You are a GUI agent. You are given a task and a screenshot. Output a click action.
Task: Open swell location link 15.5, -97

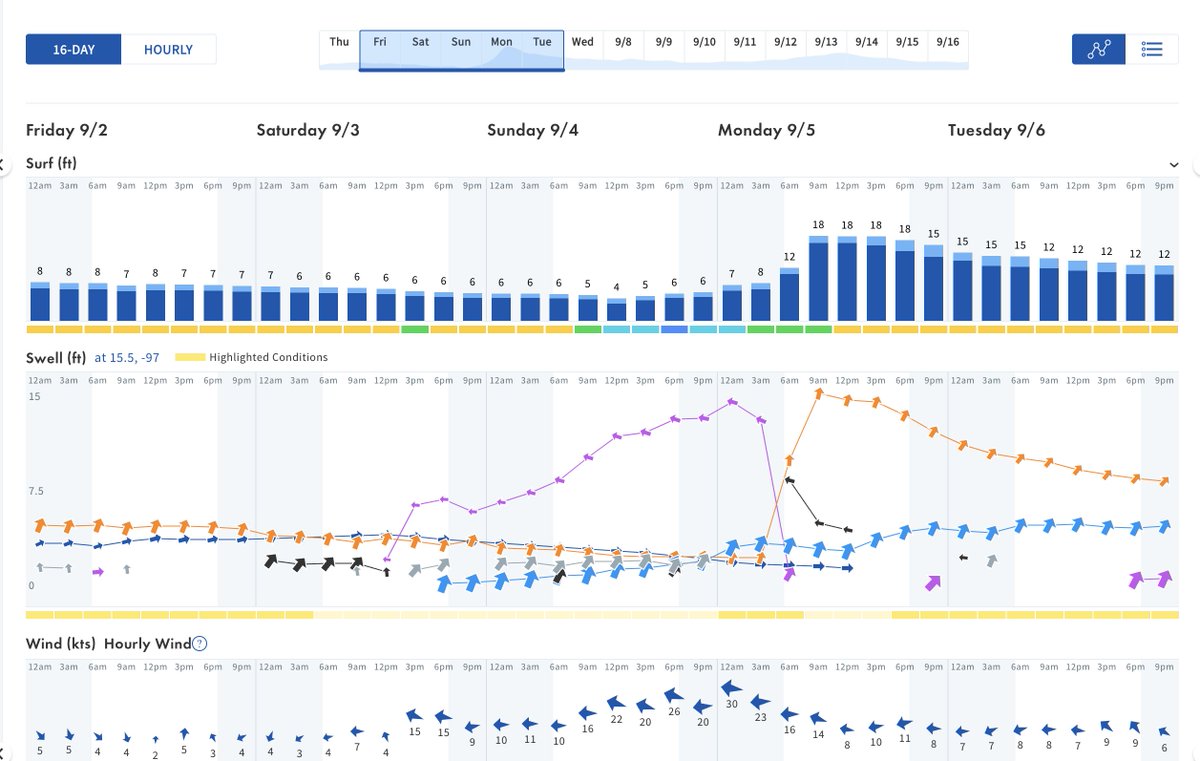[x=127, y=357]
